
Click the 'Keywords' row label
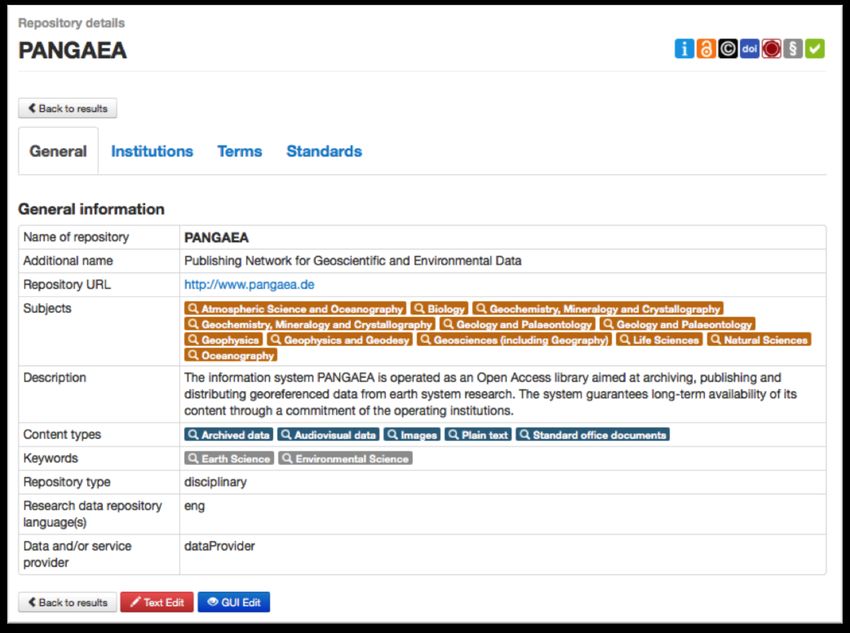tap(50, 458)
